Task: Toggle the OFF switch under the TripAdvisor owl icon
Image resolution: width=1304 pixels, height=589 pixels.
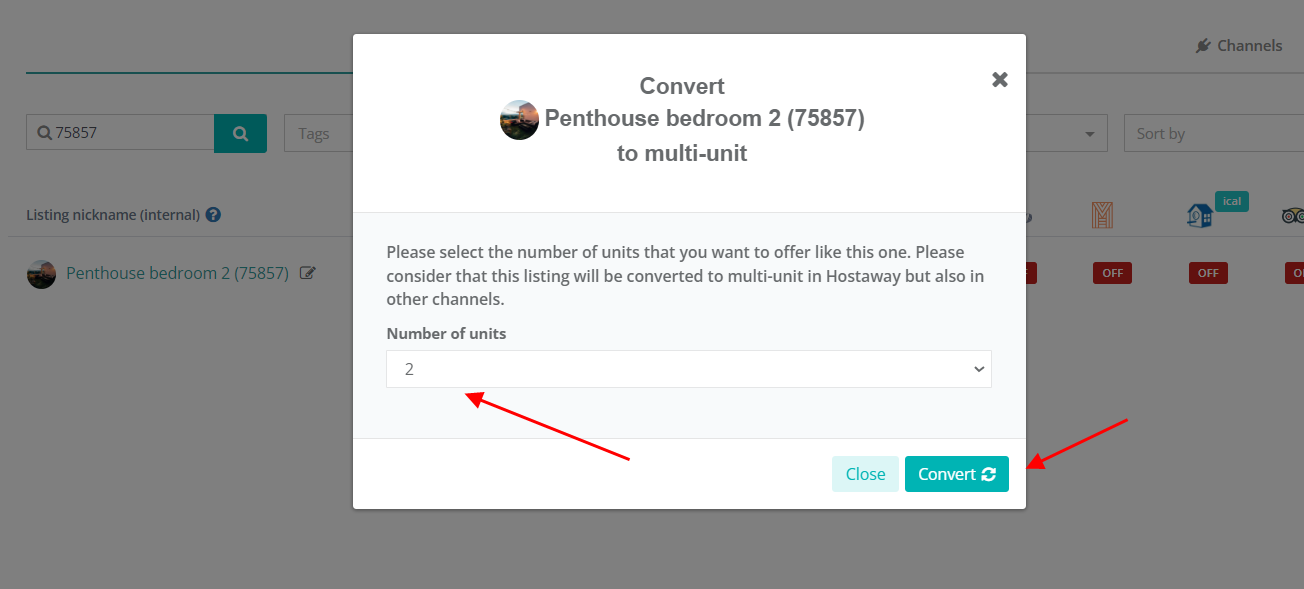Action: tap(1294, 273)
